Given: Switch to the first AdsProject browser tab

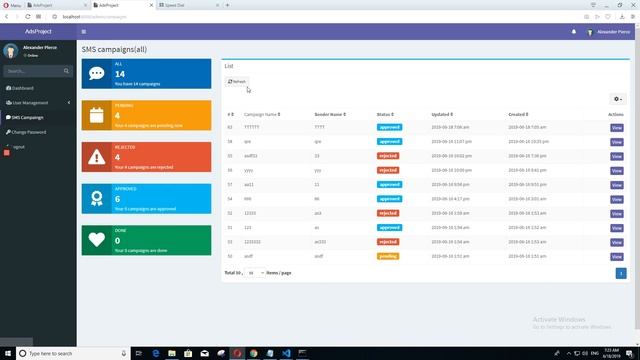Looking at the screenshot, I should coord(57,5).
